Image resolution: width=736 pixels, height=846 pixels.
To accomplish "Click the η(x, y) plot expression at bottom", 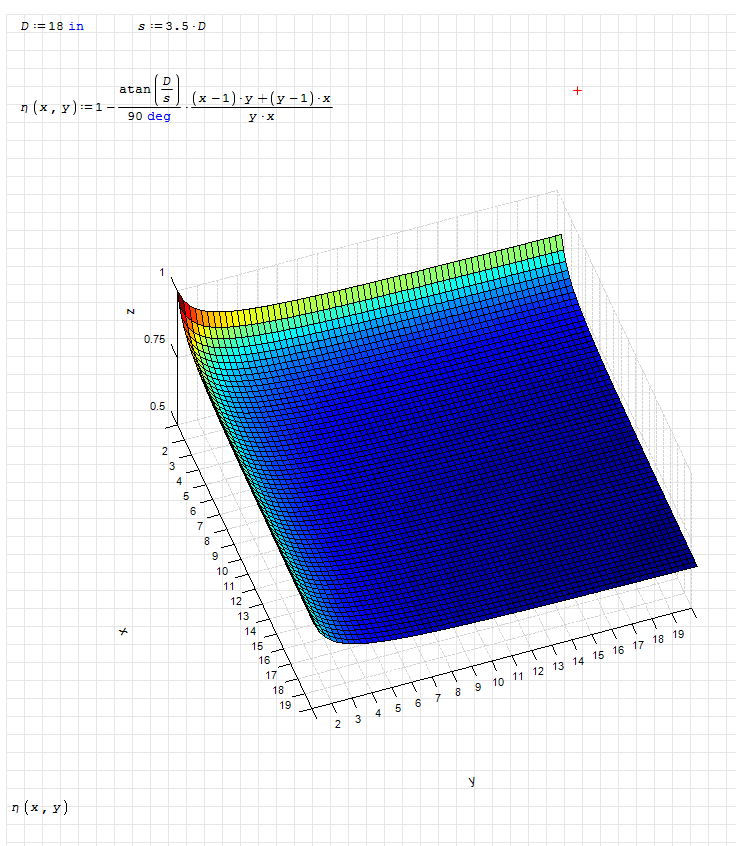I will pos(40,807).
